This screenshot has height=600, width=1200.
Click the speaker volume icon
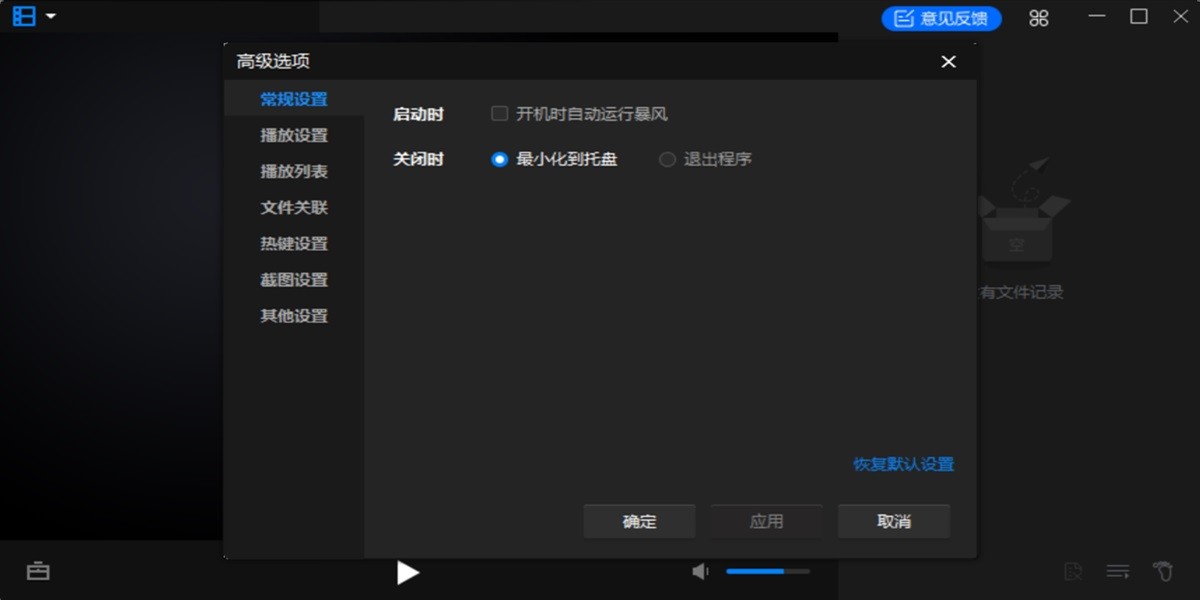pos(700,571)
